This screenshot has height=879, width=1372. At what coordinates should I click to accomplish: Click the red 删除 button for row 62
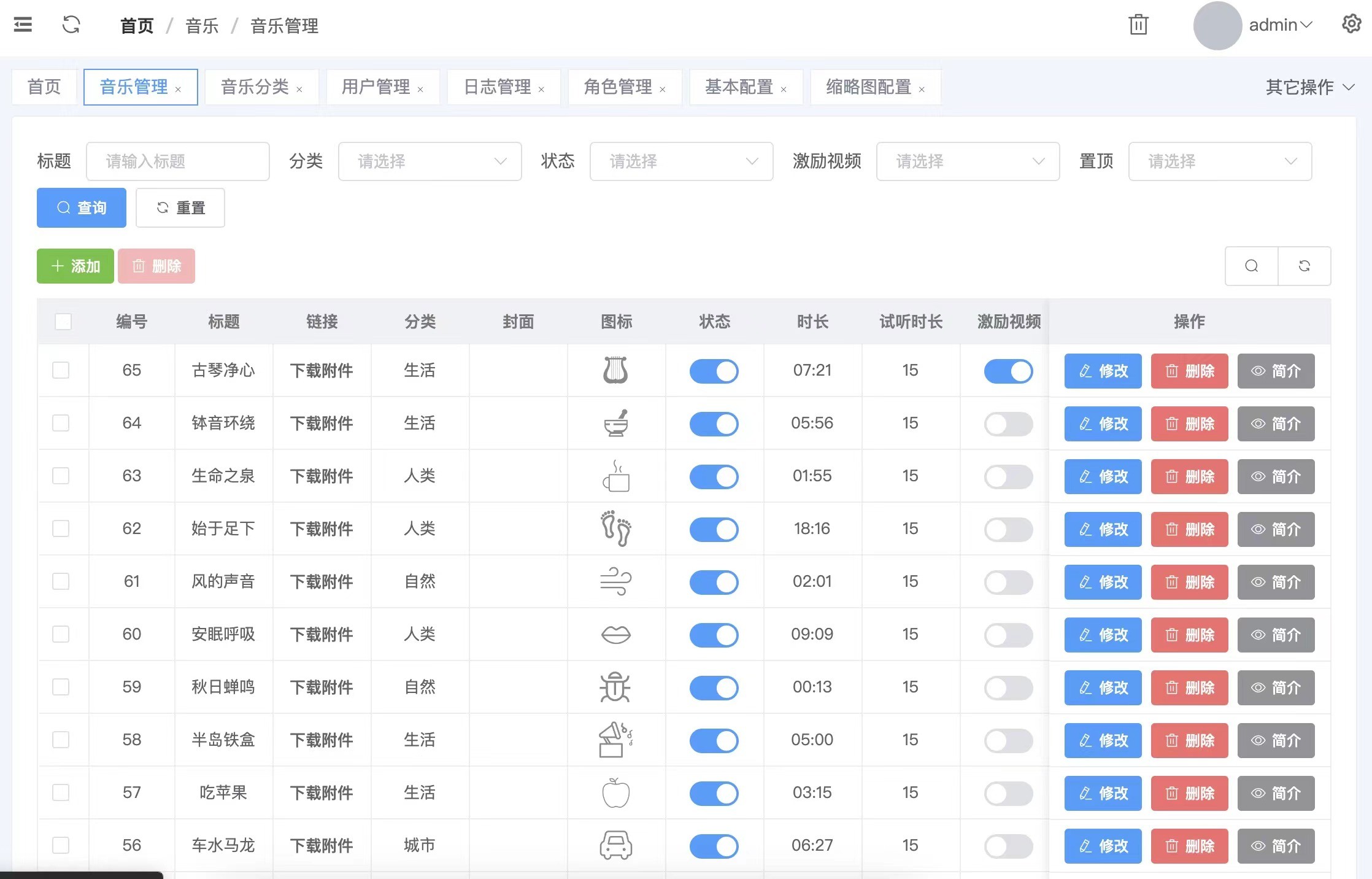(1190, 529)
